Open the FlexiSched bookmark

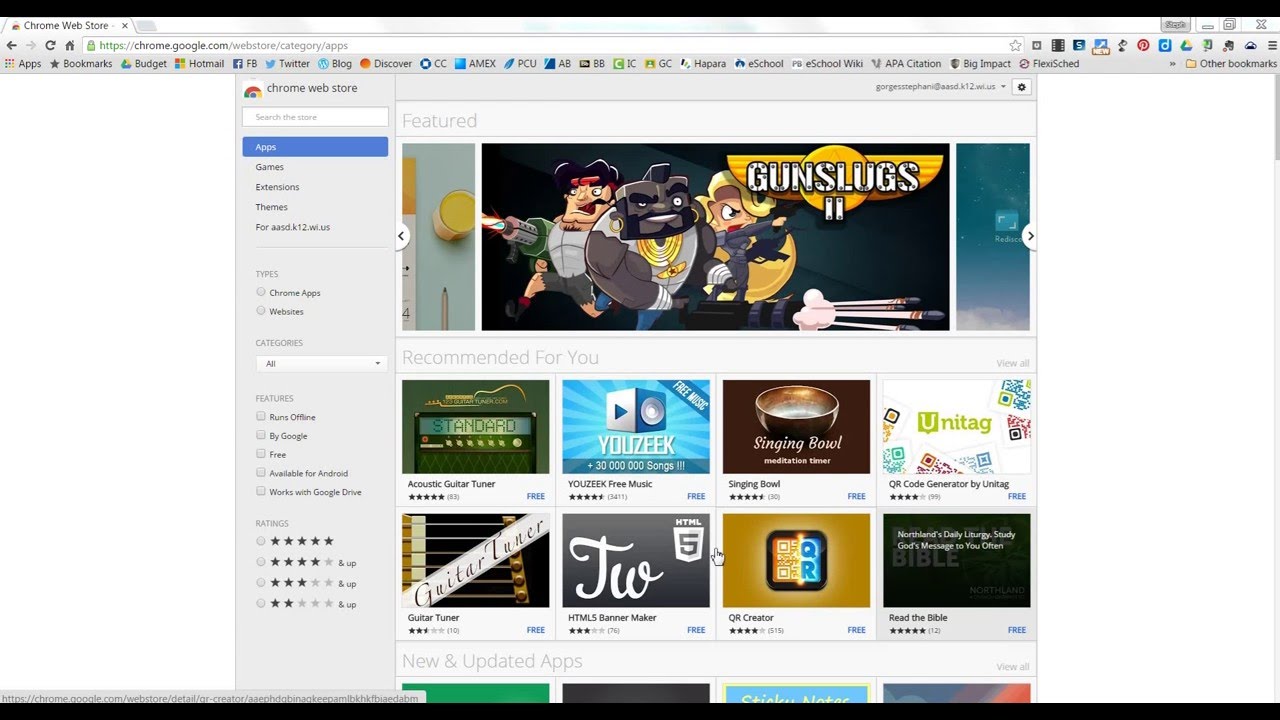[1049, 63]
